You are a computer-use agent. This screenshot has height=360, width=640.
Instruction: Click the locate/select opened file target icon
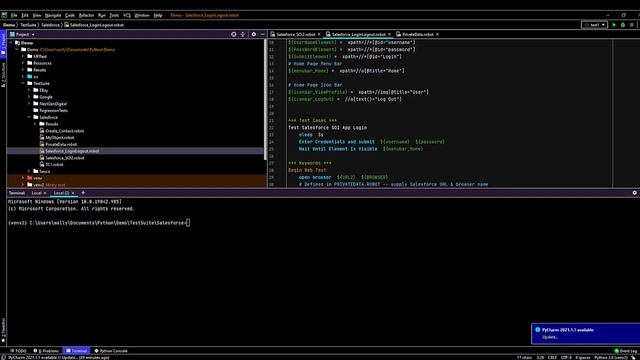point(233,34)
